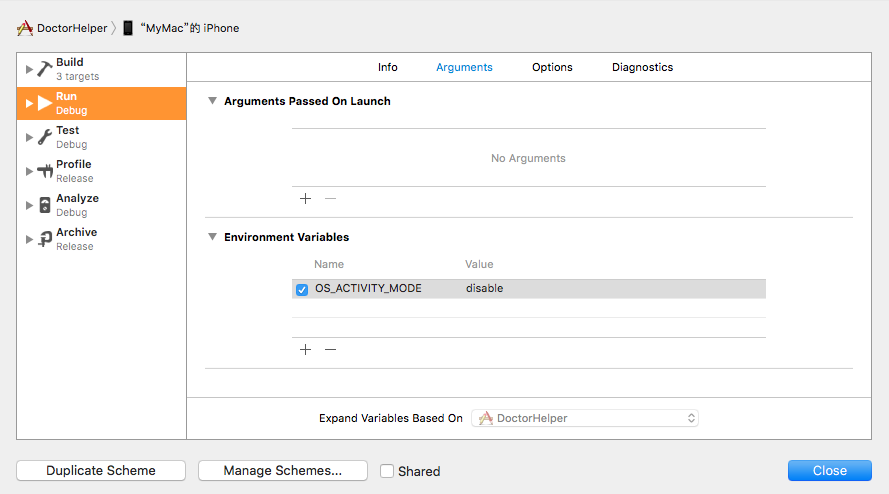Click the Run play icon
Screen dimensions: 889x494
point(44,103)
